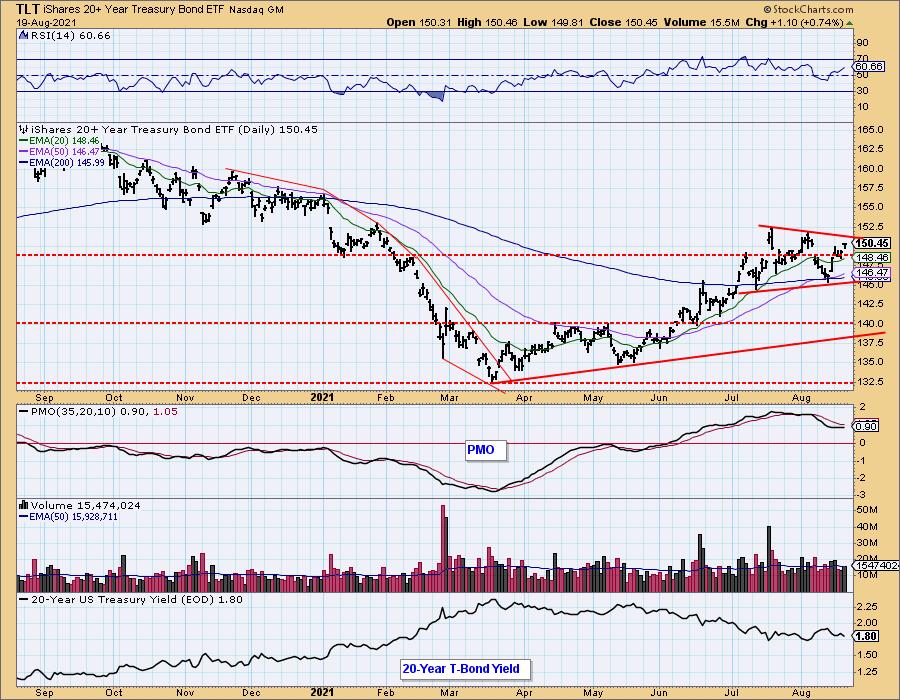
Task: Click the Open 150.31 header value
Action: tap(420, 22)
